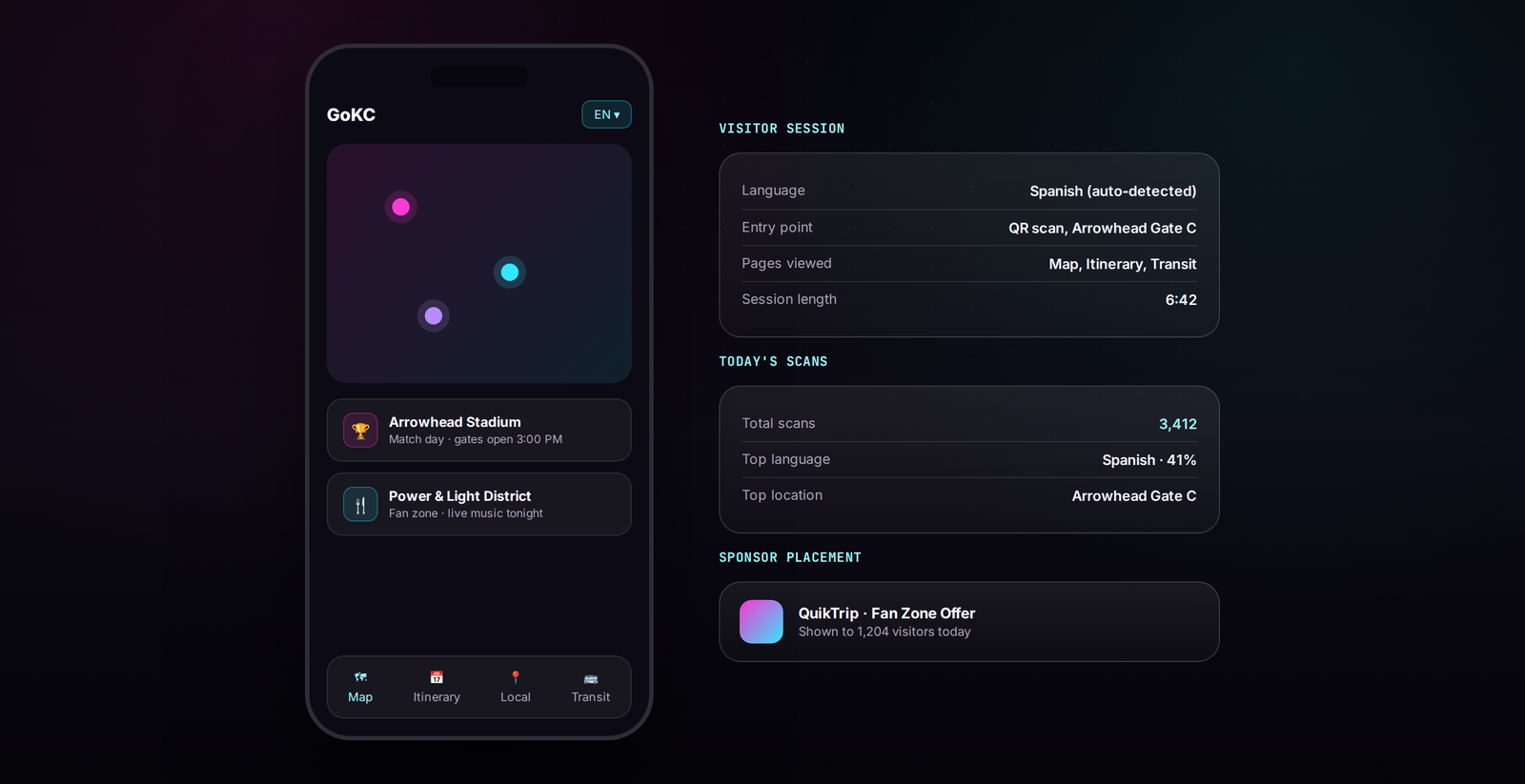Screen dimensions: 1525x784
Task: Click 'Fan zone · live music tonight' text
Action: click(x=466, y=513)
